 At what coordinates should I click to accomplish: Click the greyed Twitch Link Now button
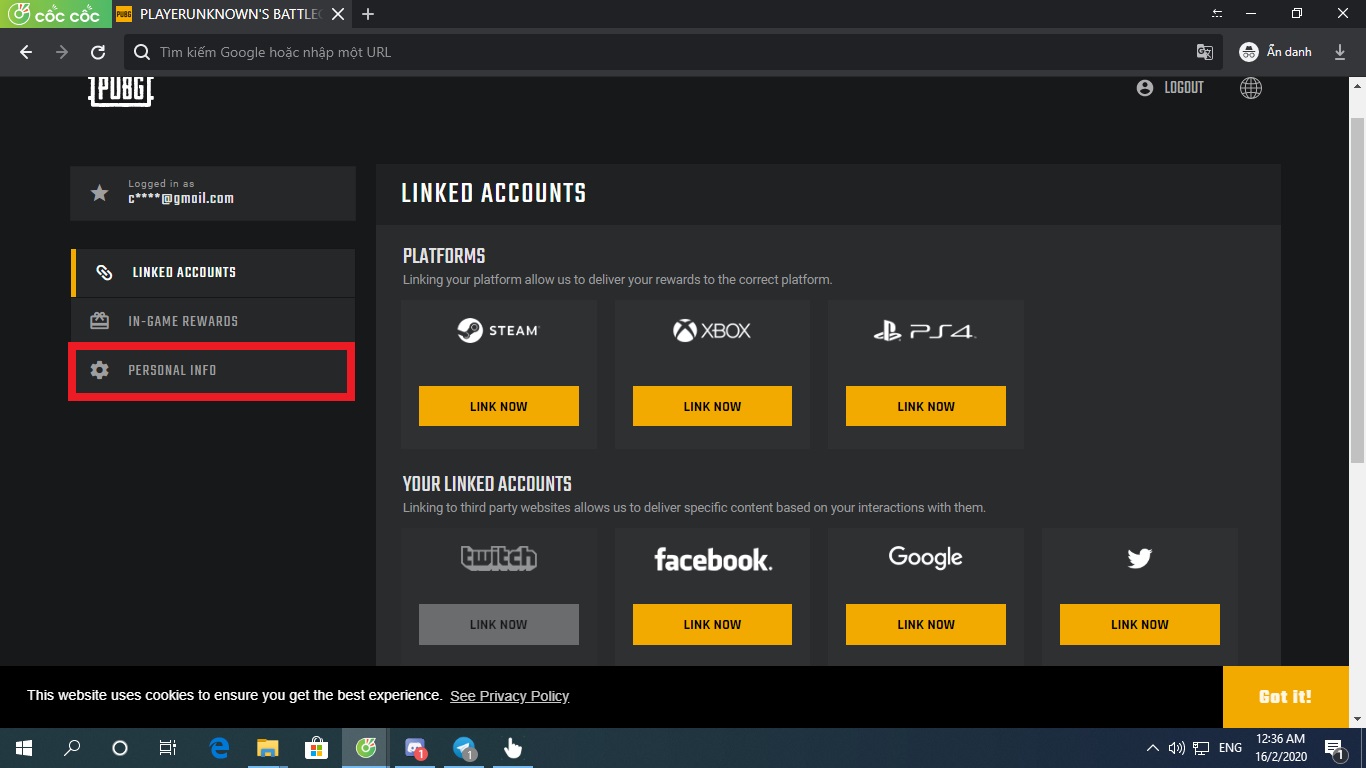pyautogui.click(x=499, y=625)
